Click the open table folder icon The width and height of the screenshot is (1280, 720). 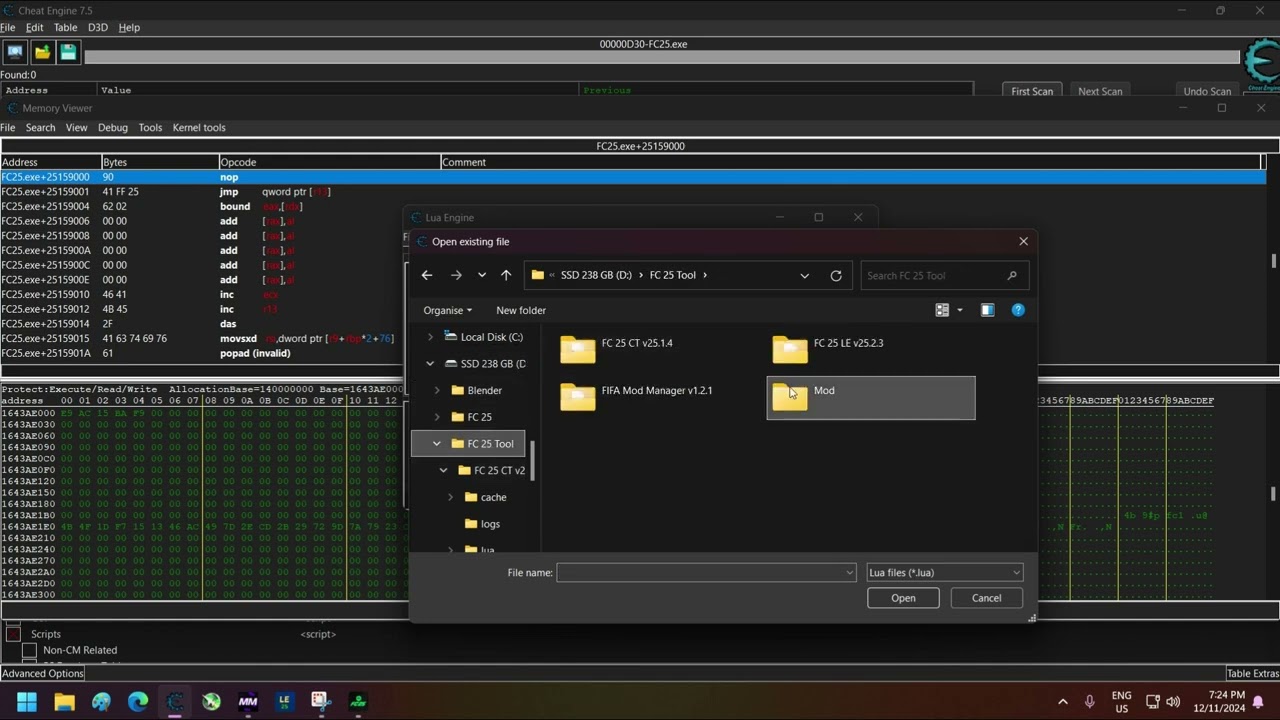[42, 52]
